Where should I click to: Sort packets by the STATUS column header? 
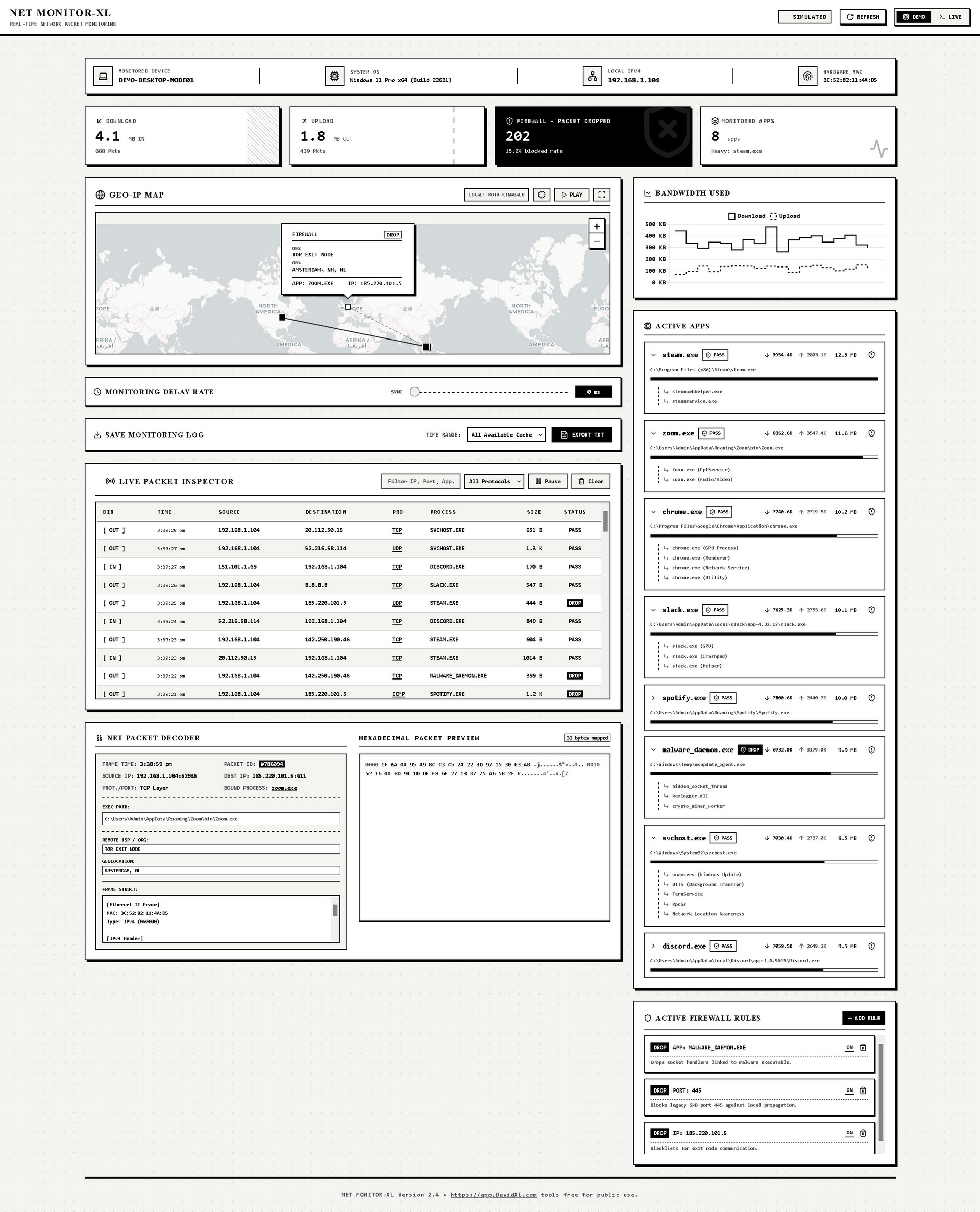[575, 512]
